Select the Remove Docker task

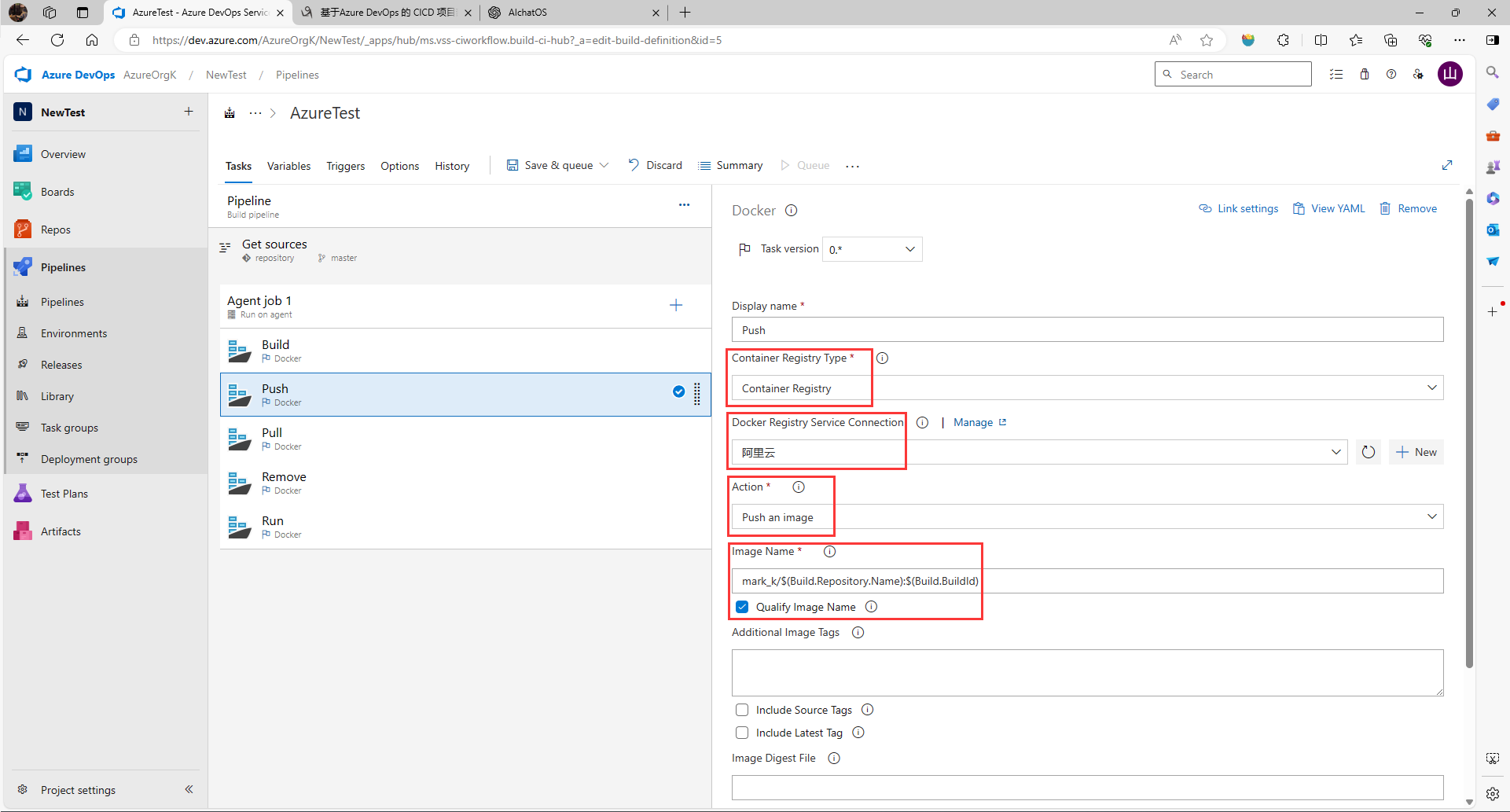[x=465, y=483]
